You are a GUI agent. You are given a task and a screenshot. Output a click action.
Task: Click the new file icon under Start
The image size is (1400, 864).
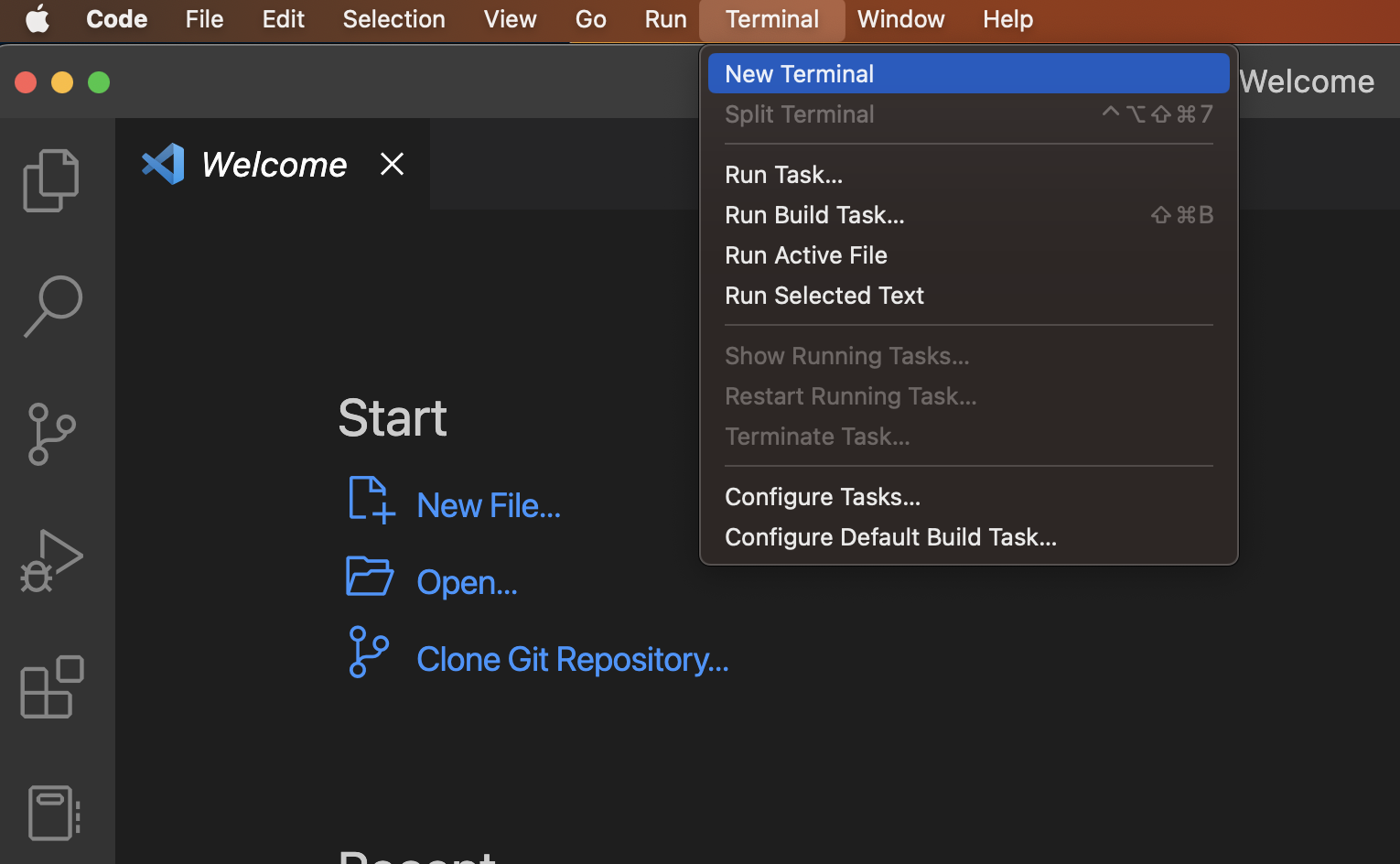pyautogui.click(x=371, y=500)
